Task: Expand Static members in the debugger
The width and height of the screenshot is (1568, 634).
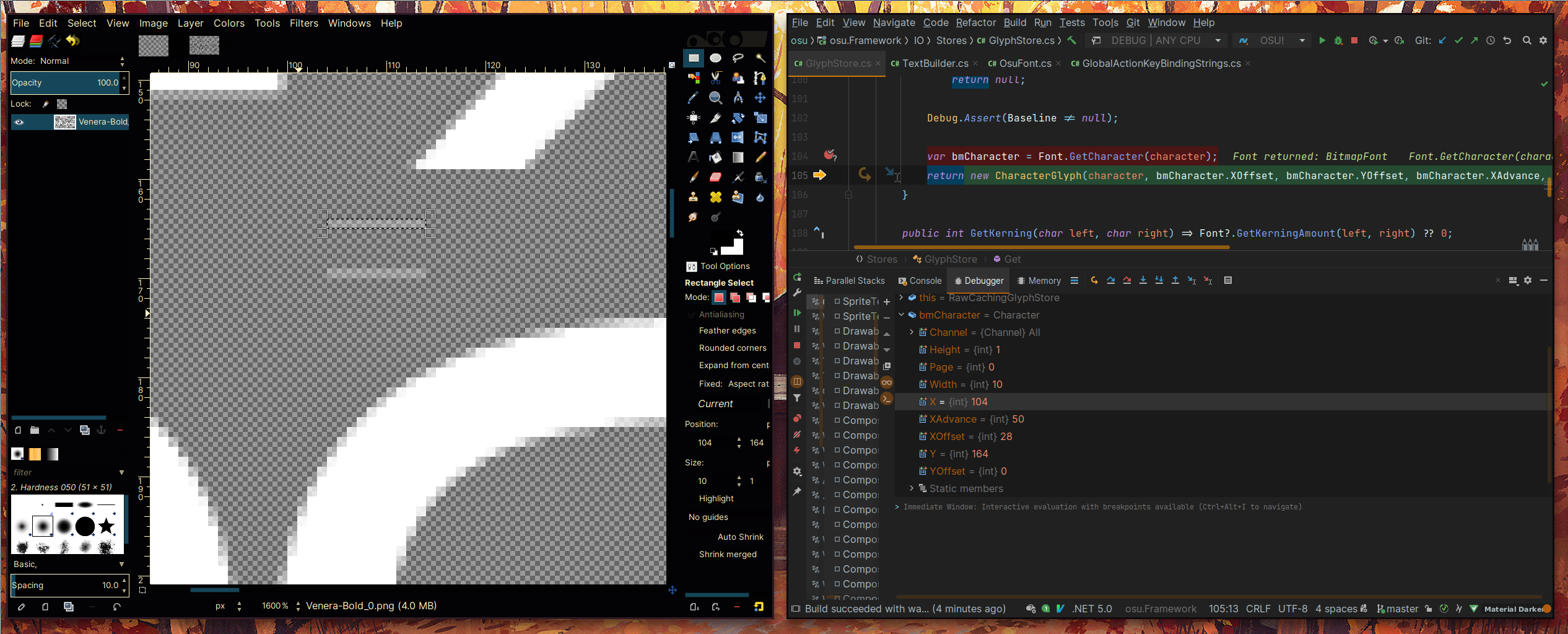Action: coord(912,488)
